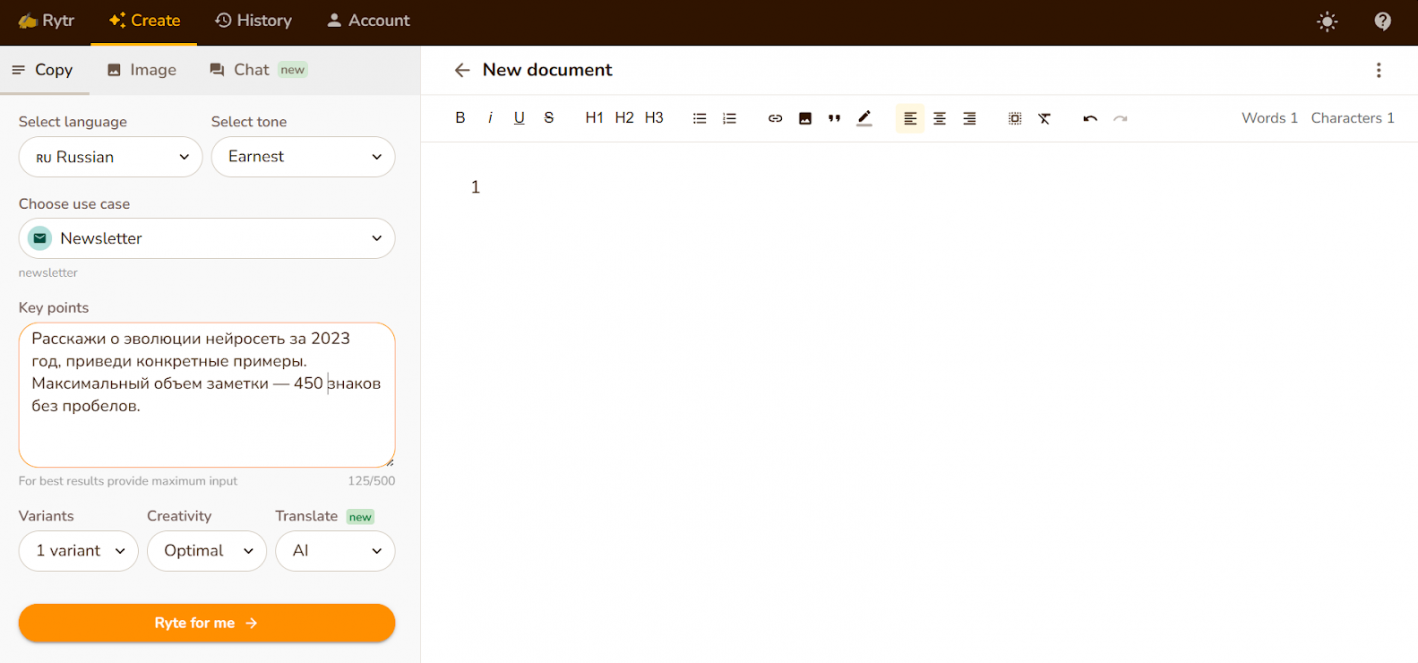Click the Creativity label
This screenshot has width=1418, height=663.
pyautogui.click(x=179, y=516)
